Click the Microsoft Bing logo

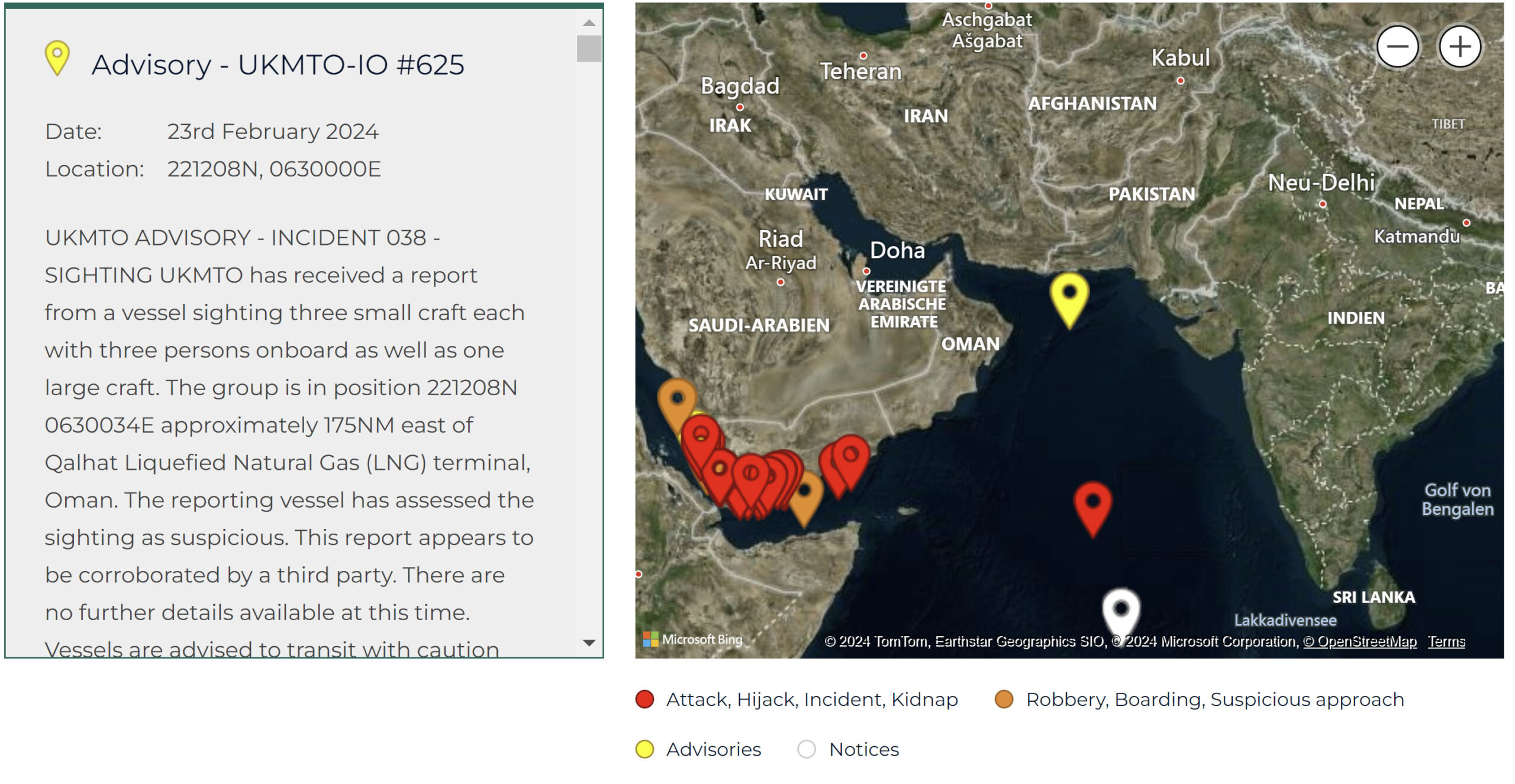tap(692, 639)
